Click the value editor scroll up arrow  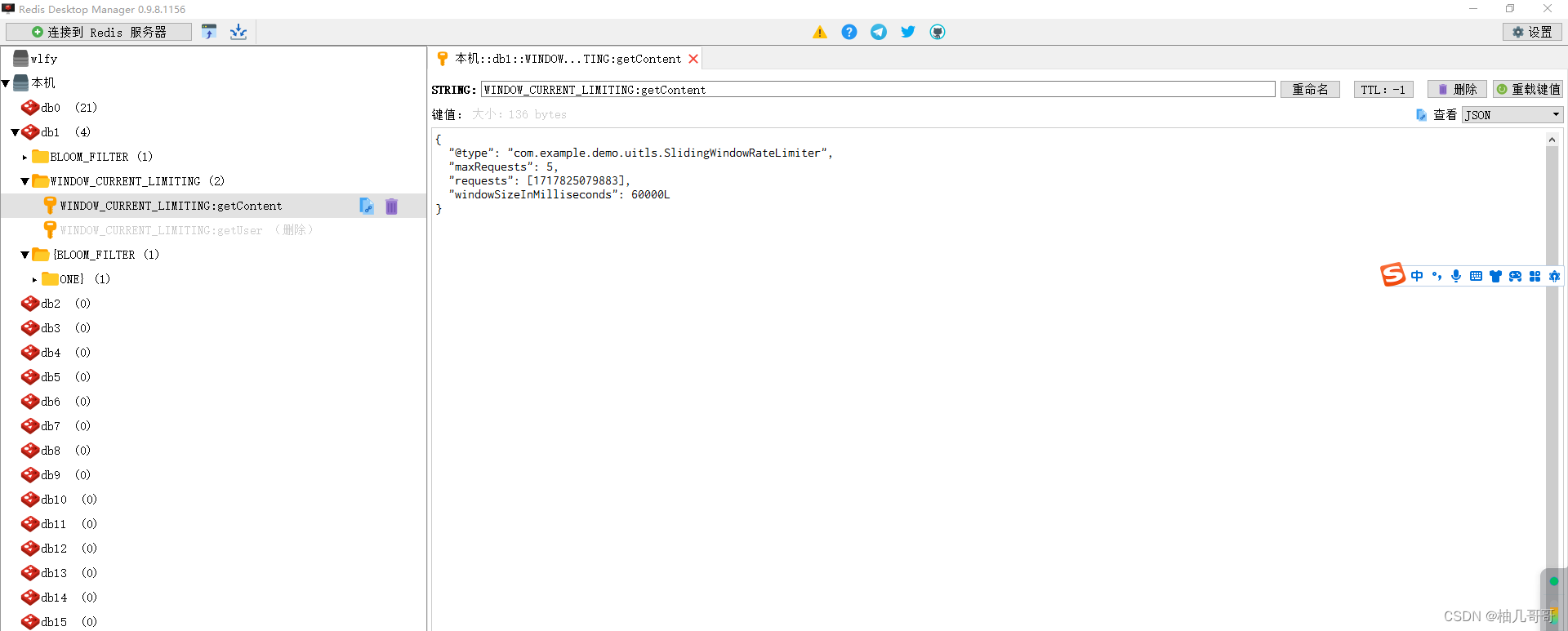tap(1552, 140)
